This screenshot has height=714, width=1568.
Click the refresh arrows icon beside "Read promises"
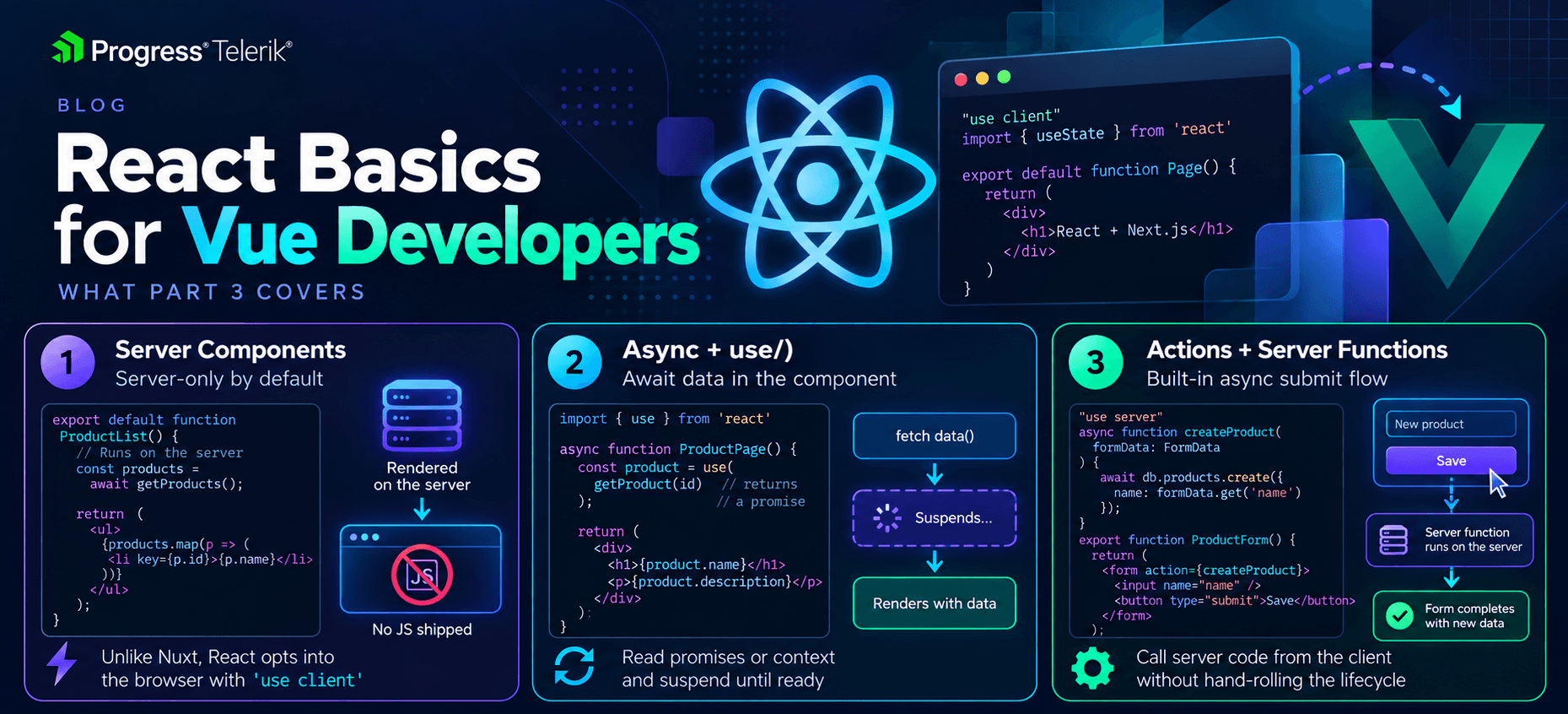574,666
